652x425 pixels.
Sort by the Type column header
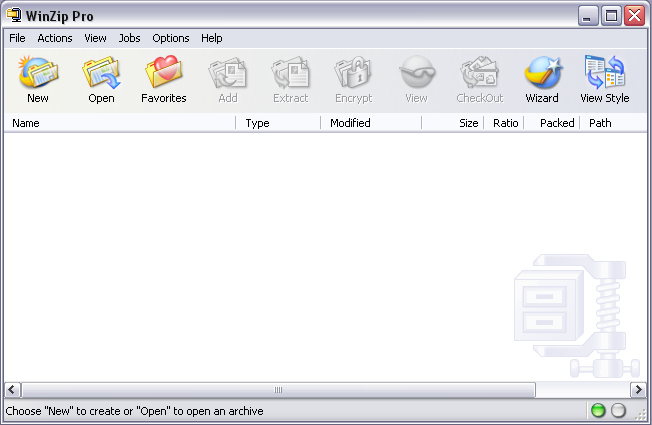pyautogui.click(x=278, y=123)
